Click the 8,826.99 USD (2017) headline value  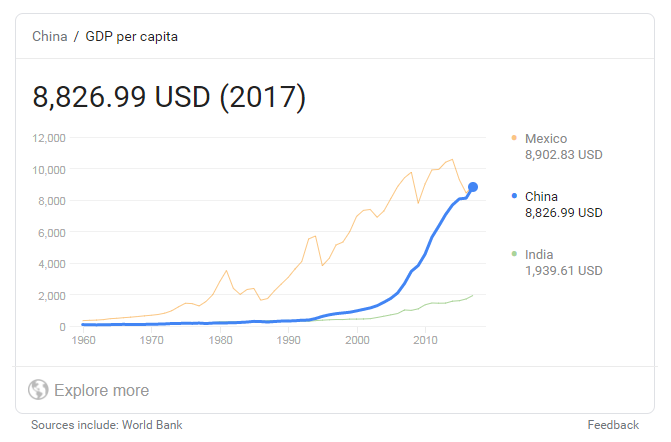pos(169,97)
